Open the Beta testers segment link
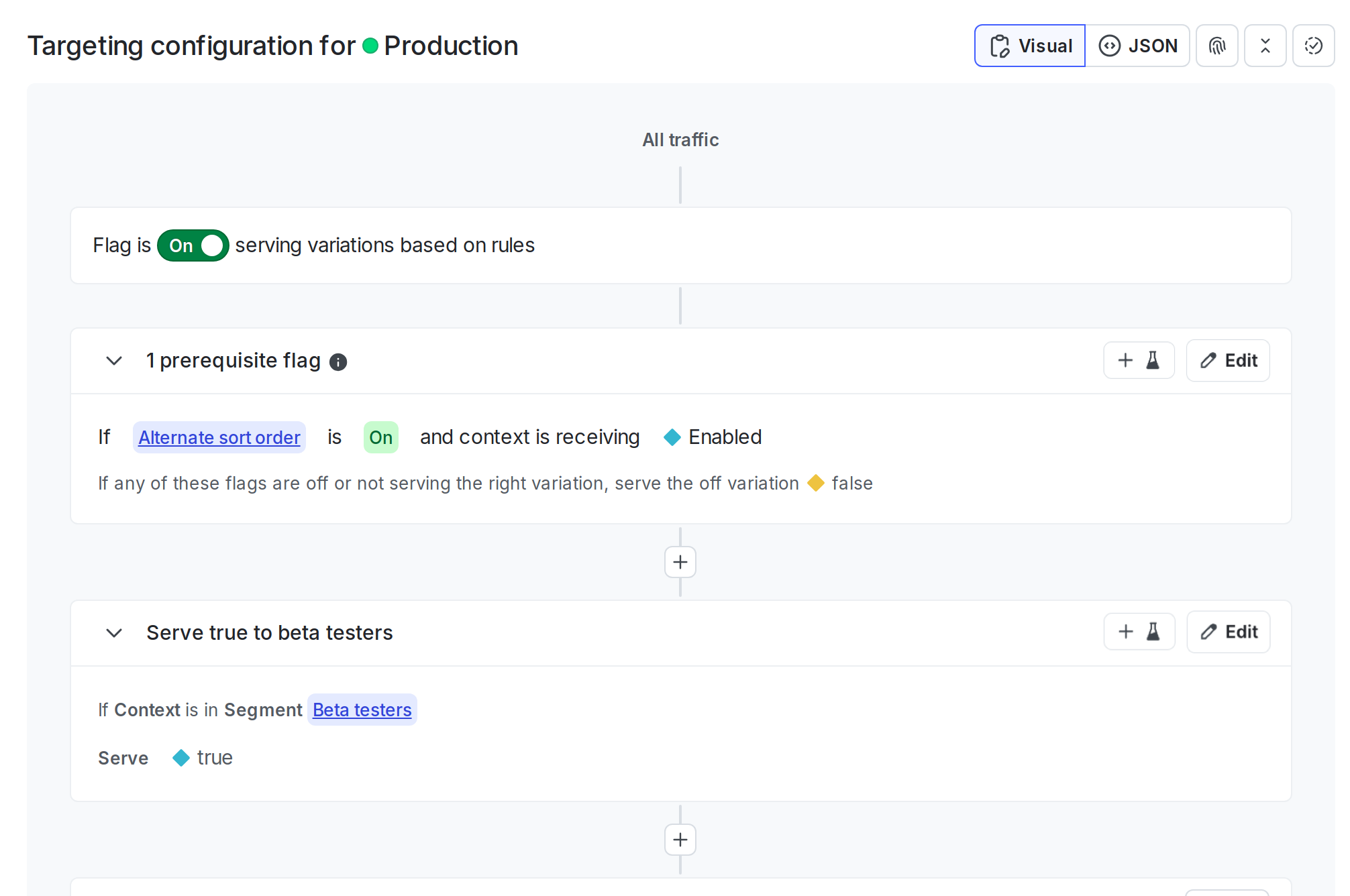 [x=362, y=710]
